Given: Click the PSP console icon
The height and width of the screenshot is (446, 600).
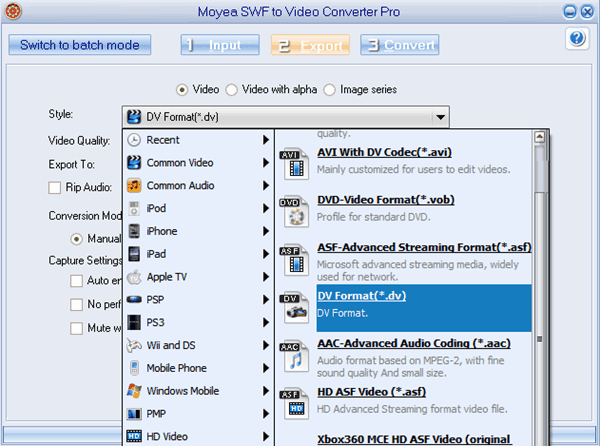Looking at the screenshot, I should tap(134, 300).
